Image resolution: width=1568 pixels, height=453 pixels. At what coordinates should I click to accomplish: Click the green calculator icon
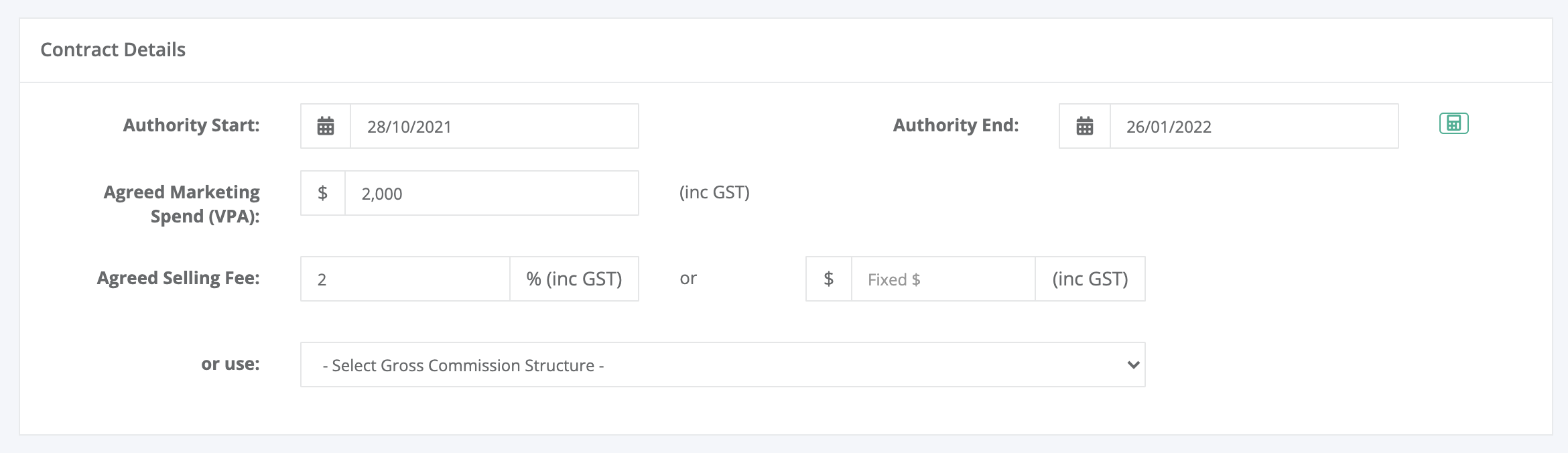(1454, 123)
